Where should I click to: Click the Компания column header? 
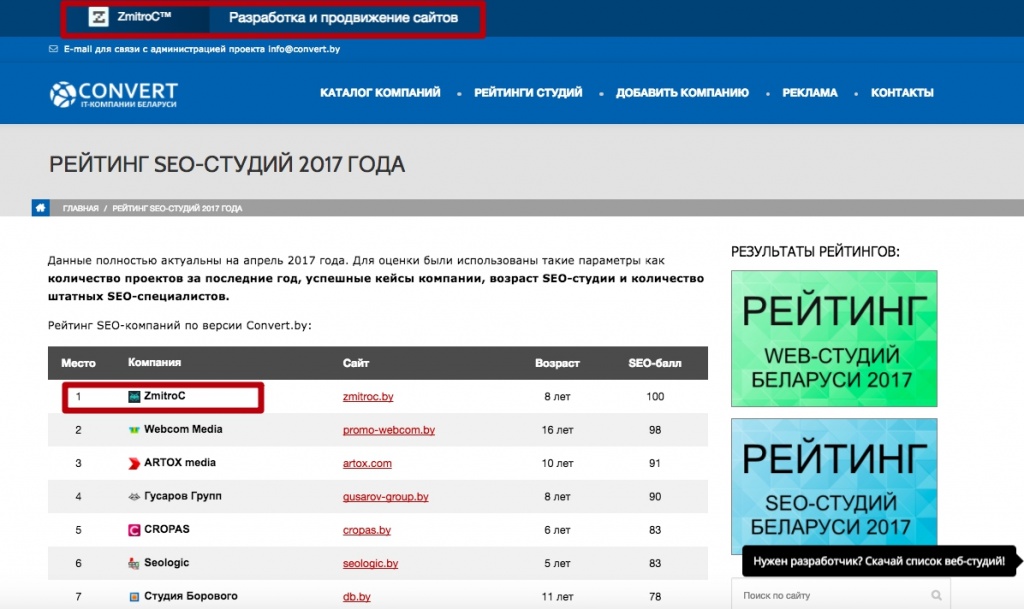155,362
